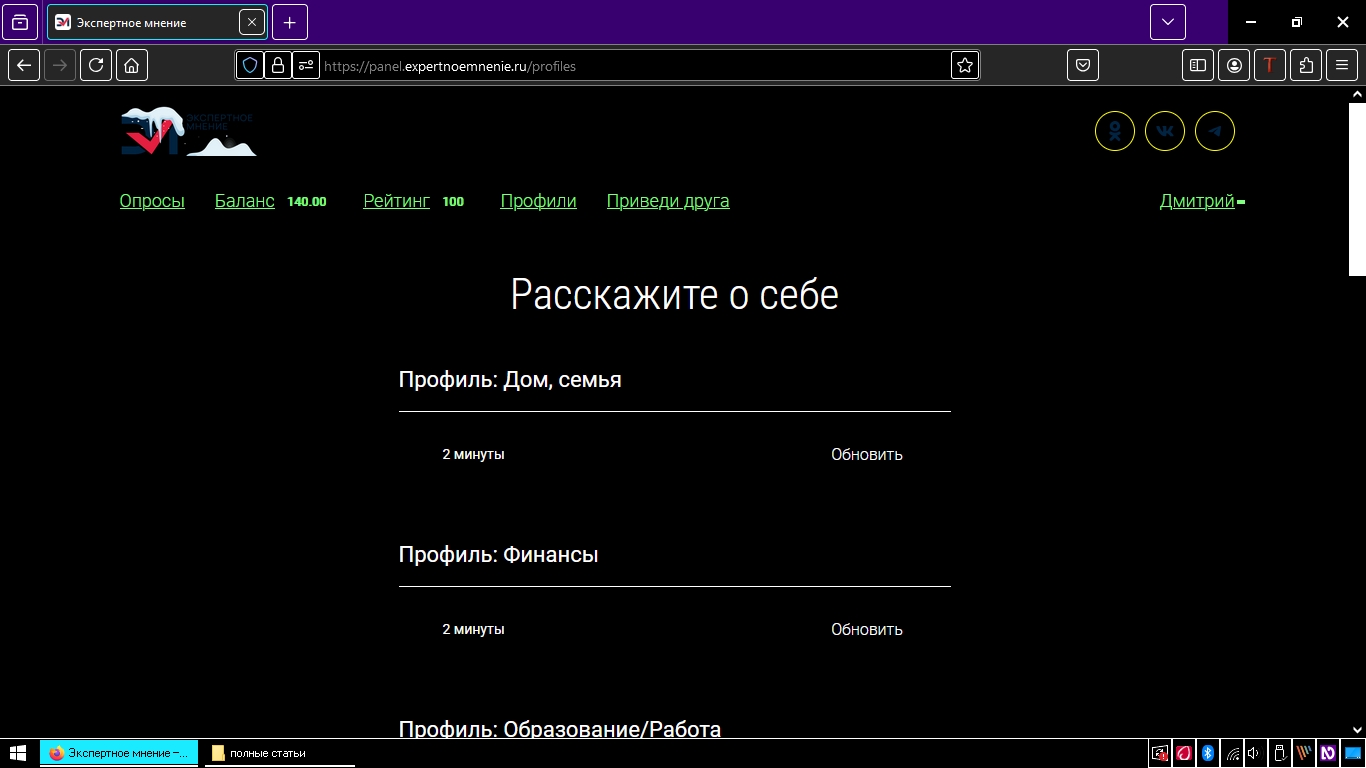Show site security padlock info
Image resolution: width=1366 pixels, height=768 pixels.
[x=278, y=65]
